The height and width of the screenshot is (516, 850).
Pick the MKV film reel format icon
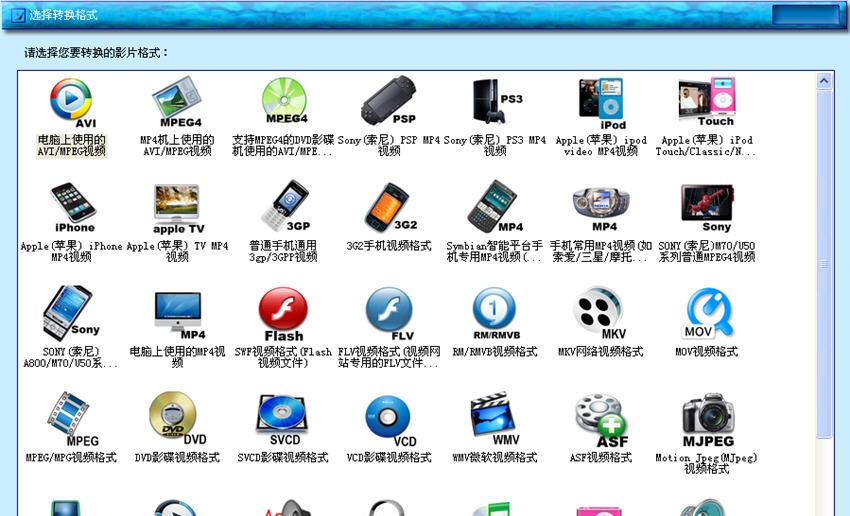click(x=600, y=313)
